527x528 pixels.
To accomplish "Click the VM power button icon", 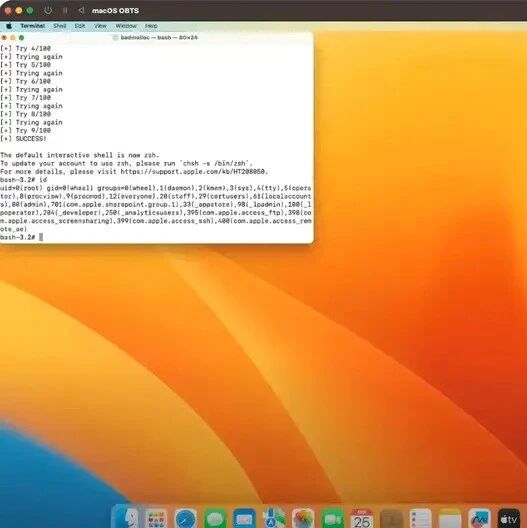I will 48,10.
